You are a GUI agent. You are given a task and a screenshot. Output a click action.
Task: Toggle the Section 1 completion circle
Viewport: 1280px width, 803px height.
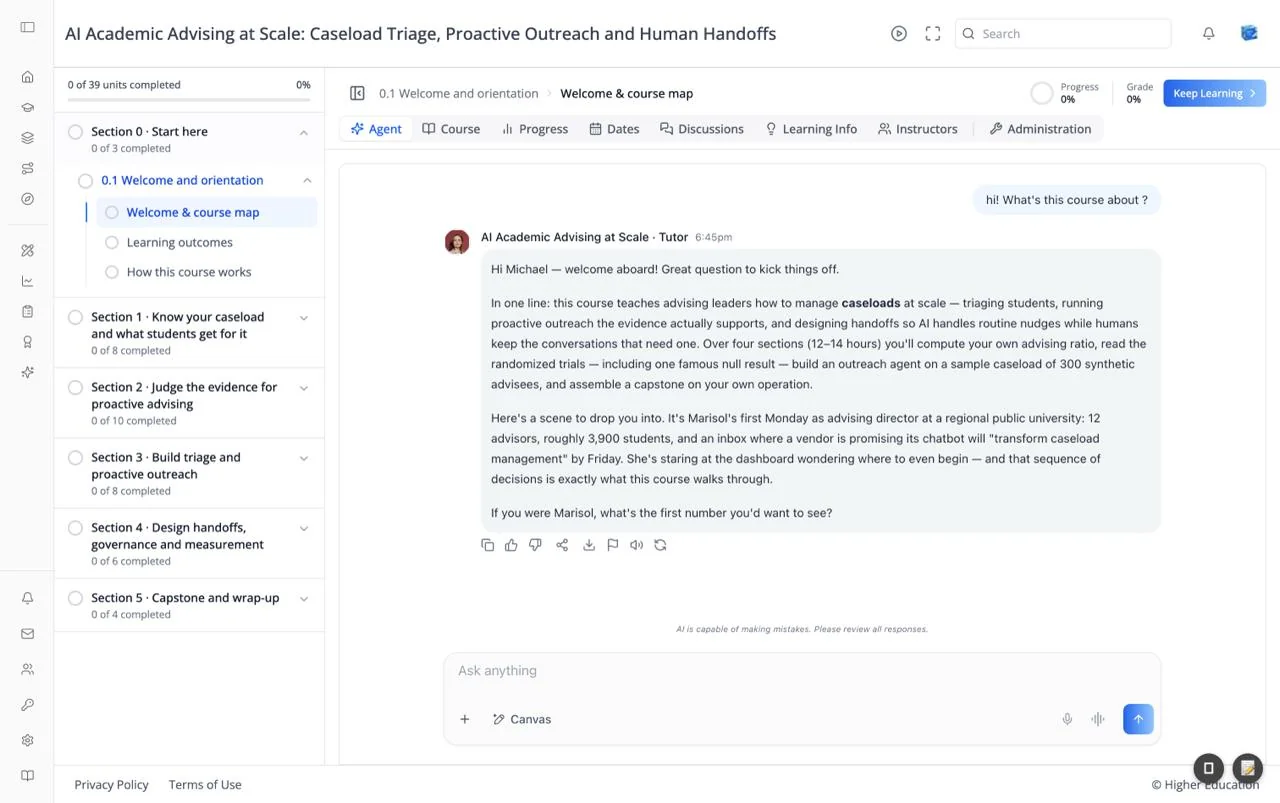pyautogui.click(x=75, y=317)
